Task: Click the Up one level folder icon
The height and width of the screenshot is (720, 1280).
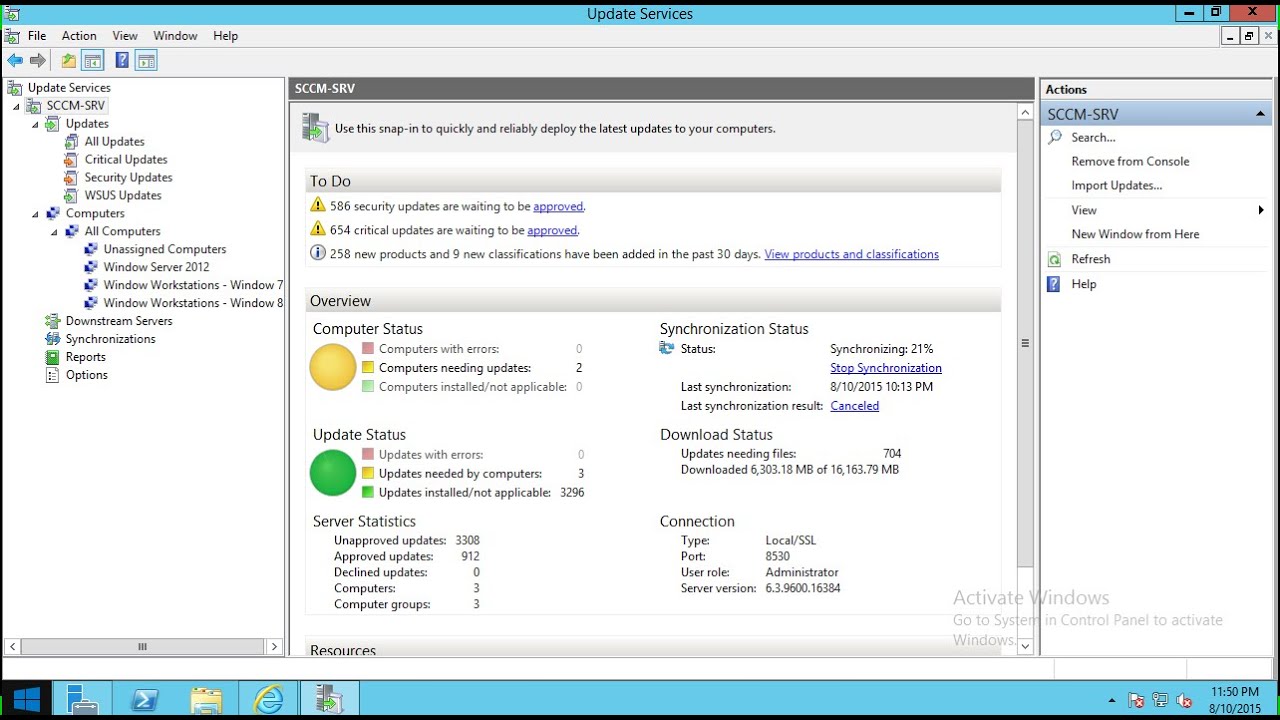Action: click(68, 61)
